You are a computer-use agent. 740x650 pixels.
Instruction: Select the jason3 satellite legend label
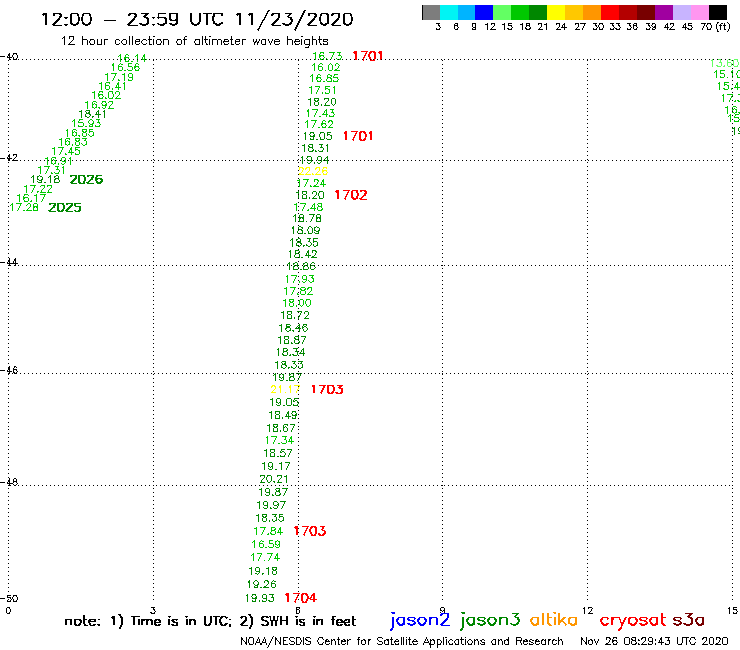[x=489, y=620]
